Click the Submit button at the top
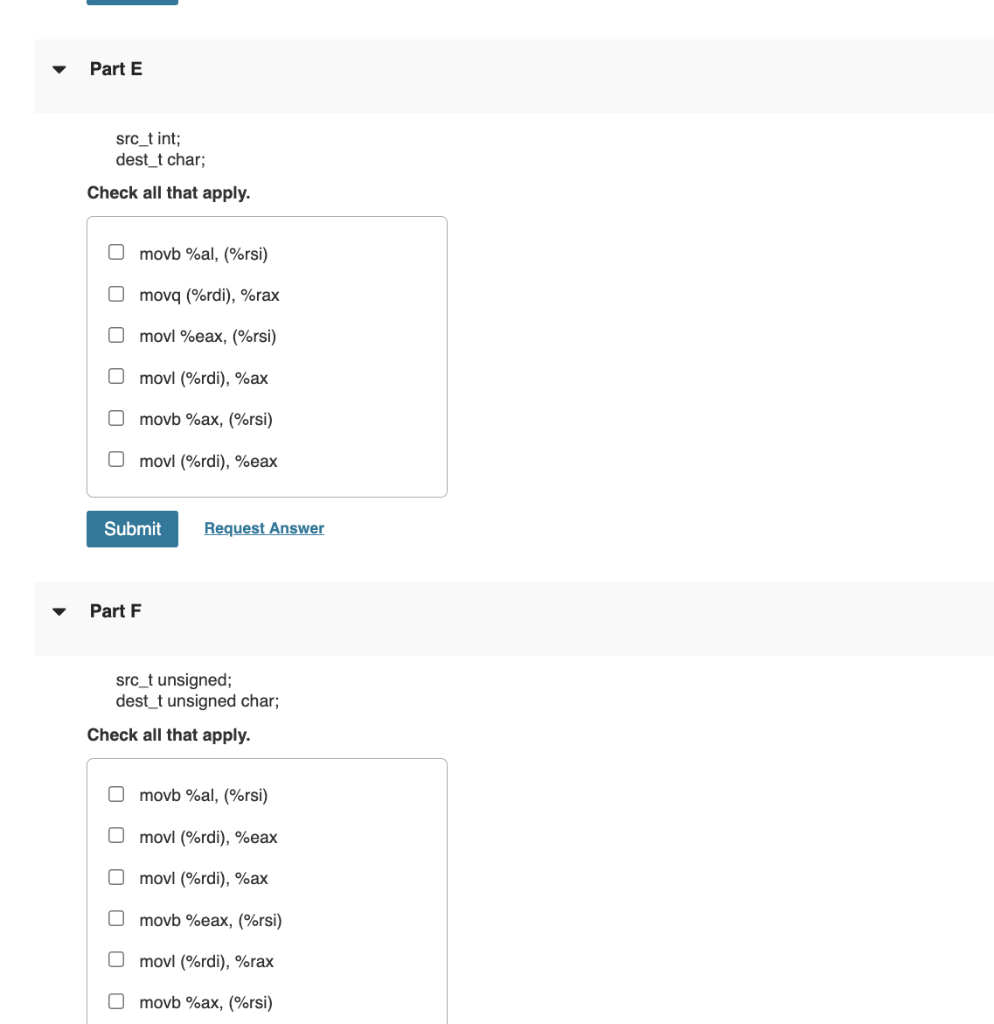994x1024 pixels. click(132, 3)
